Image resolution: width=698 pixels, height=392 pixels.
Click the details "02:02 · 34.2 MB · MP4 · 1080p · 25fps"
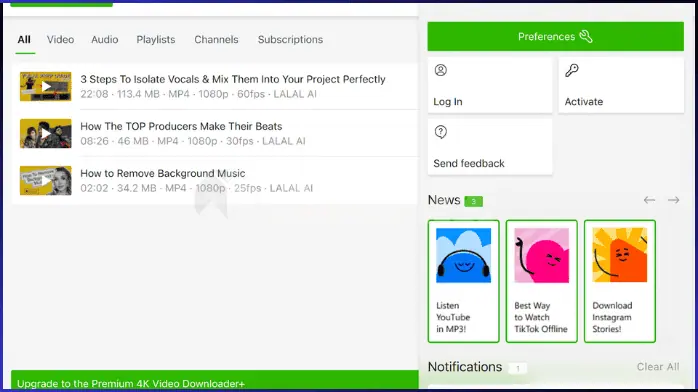(x=171, y=188)
